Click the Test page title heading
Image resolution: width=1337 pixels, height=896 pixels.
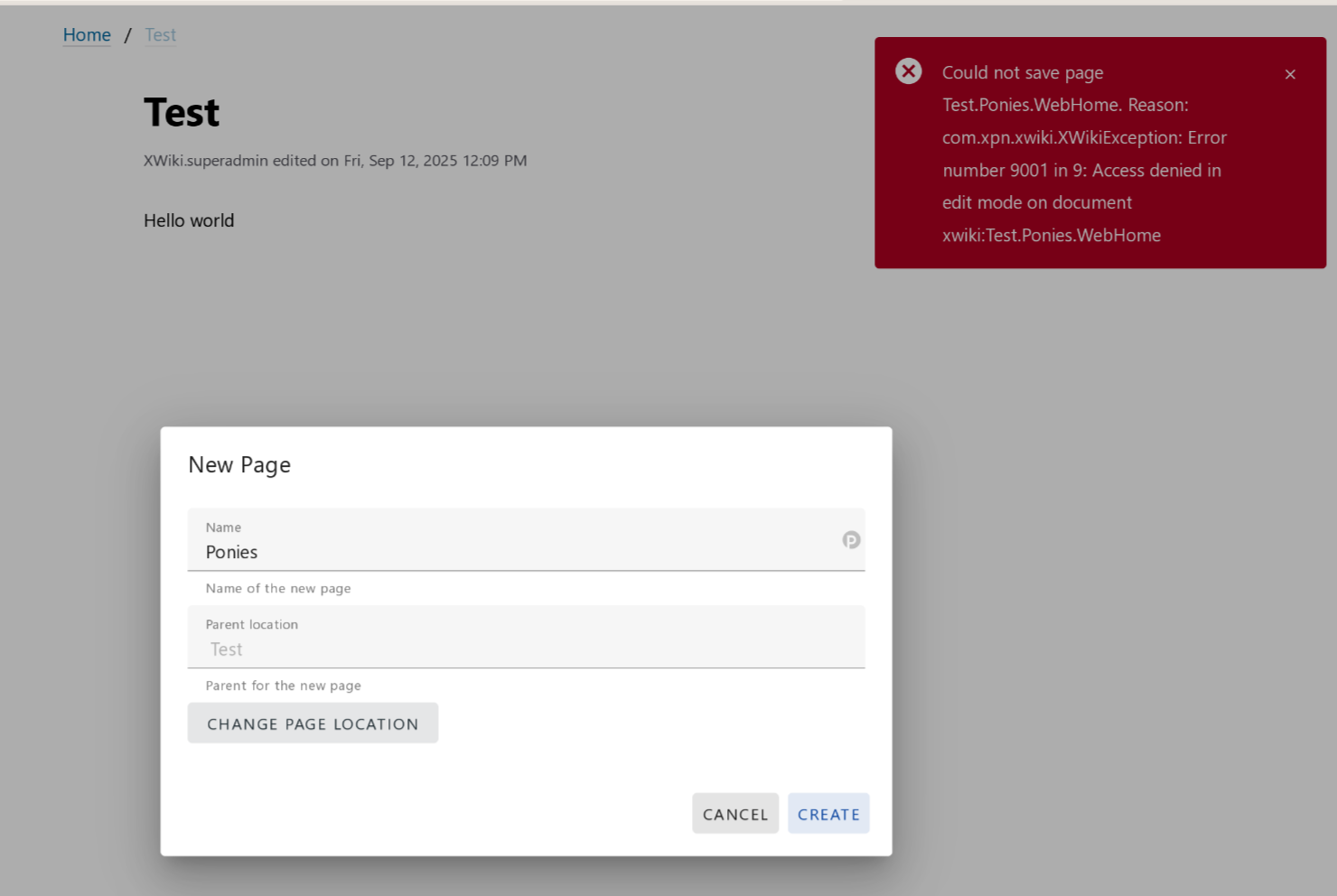click(x=182, y=113)
